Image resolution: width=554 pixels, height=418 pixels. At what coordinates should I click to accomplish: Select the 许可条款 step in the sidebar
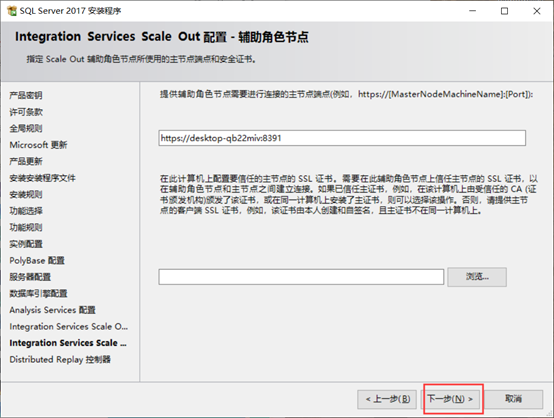tap(26, 112)
